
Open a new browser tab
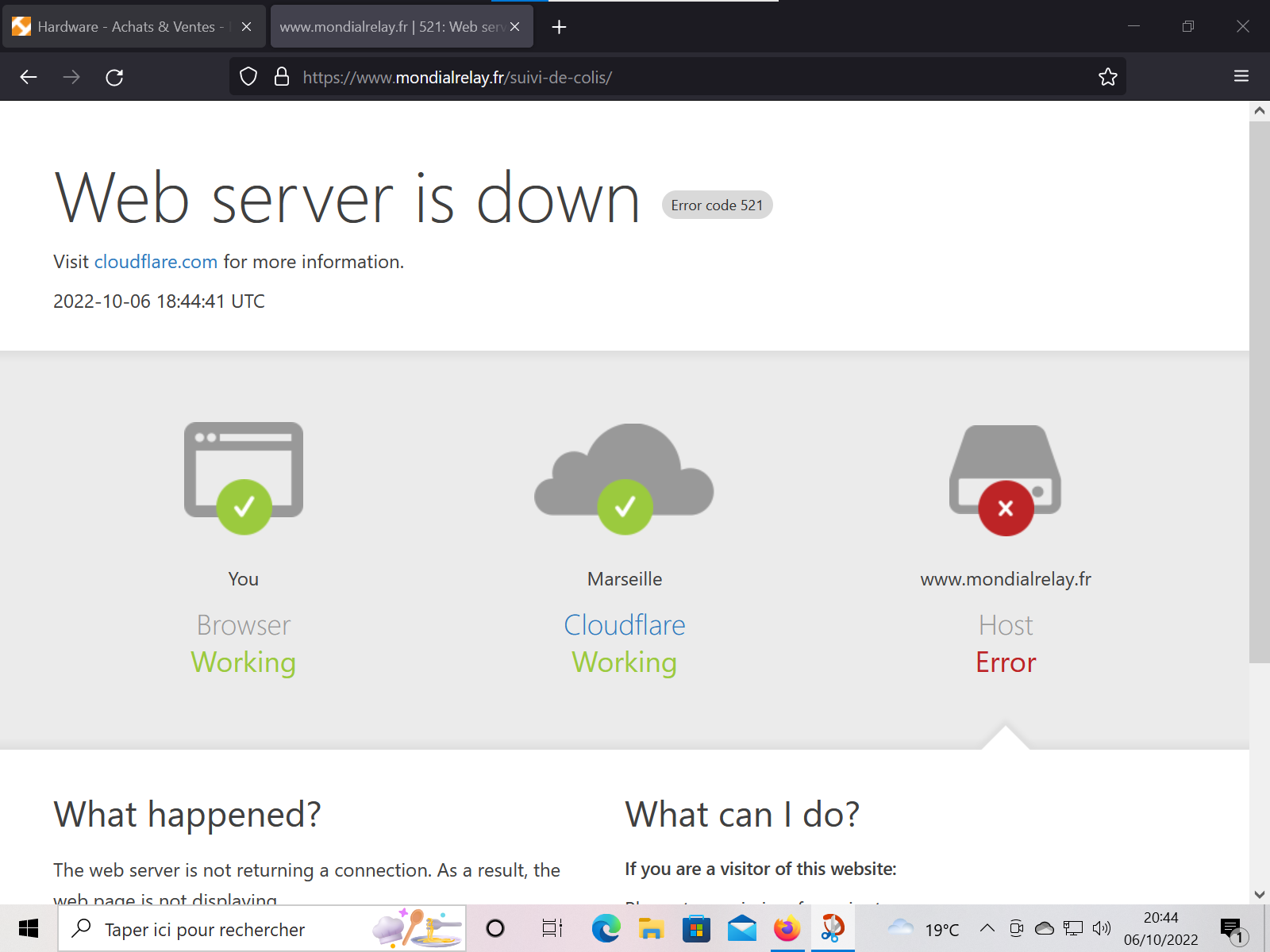pos(559,27)
